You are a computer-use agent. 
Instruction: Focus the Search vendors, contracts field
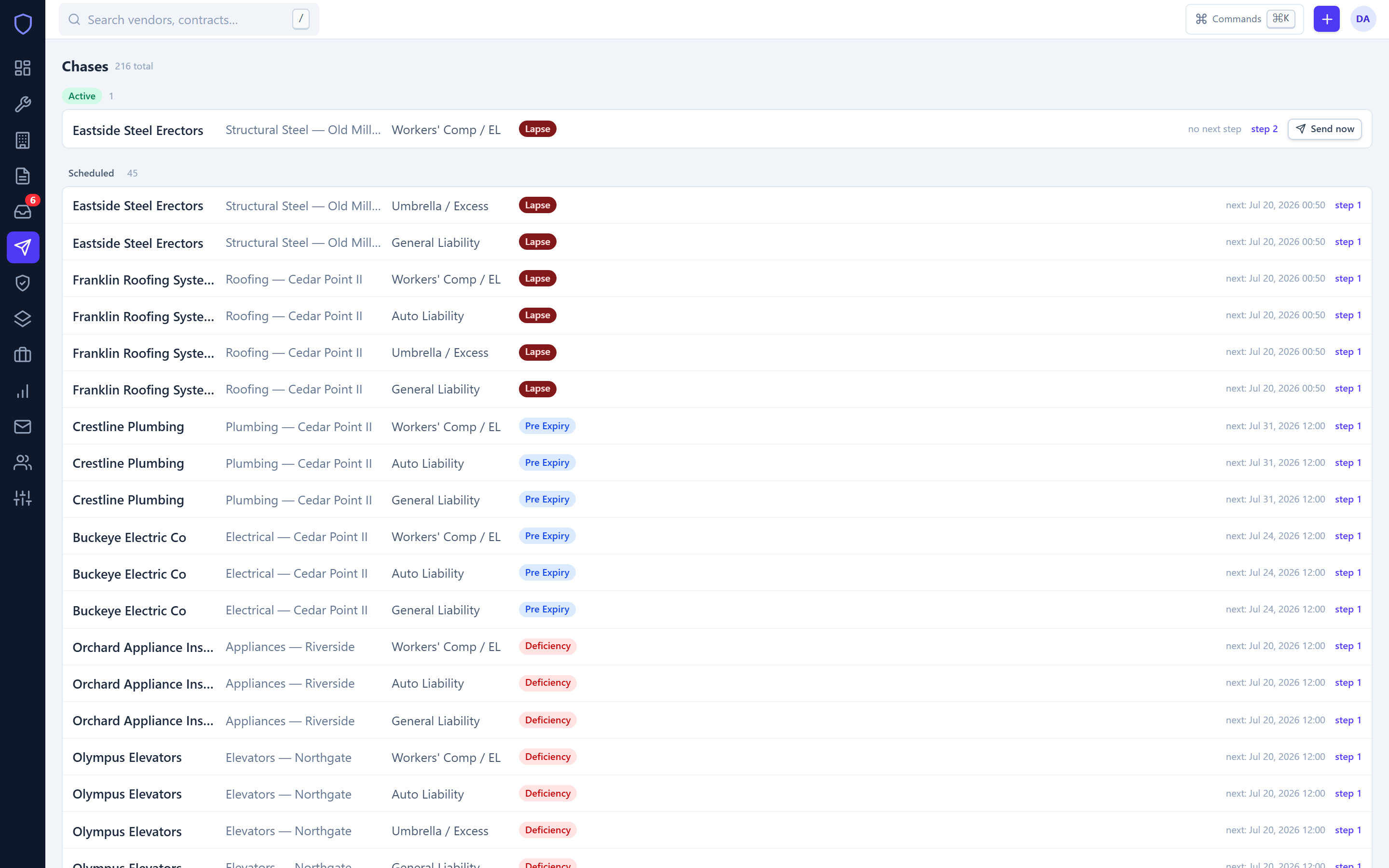pos(189,19)
